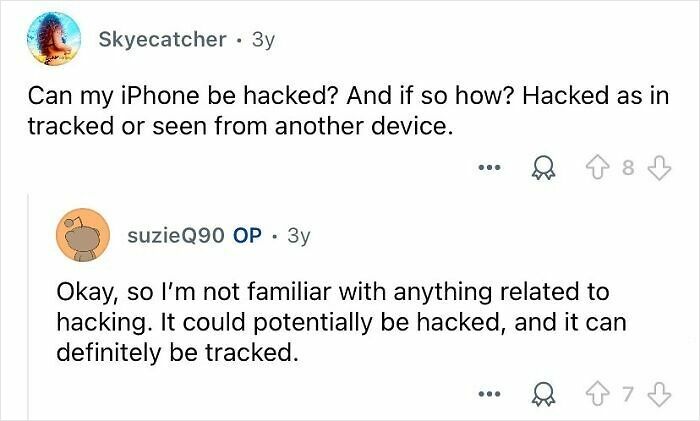Give an award to suzieQ90's reply
The width and height of the screenshot is (700, 421).
(x=543, y=394)
